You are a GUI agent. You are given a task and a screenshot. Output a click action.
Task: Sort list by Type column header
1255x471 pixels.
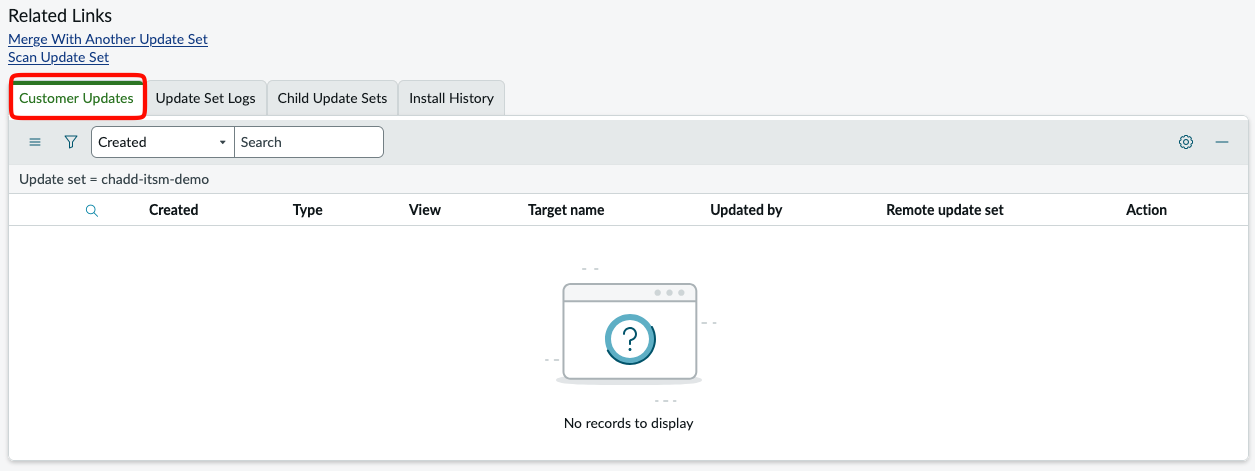307,210
